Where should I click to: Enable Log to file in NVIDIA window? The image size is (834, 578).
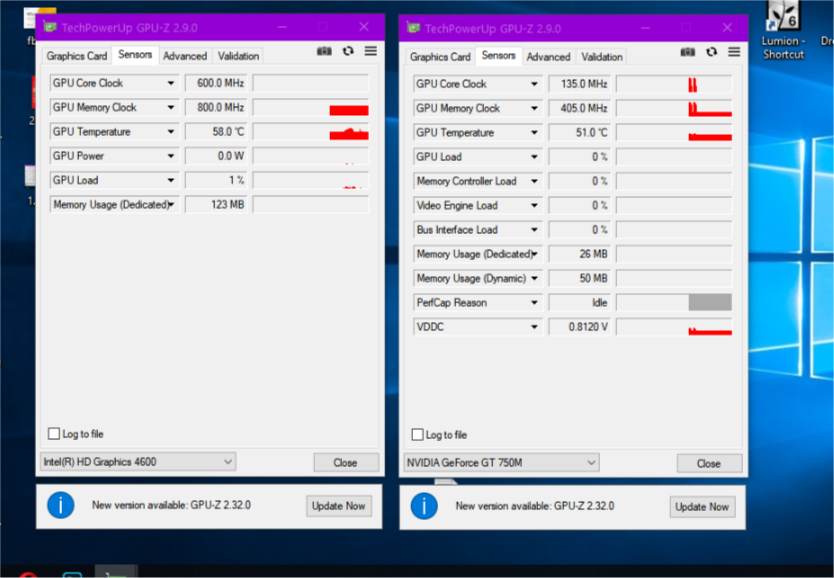pyautogui.click(x=418, y=435)
